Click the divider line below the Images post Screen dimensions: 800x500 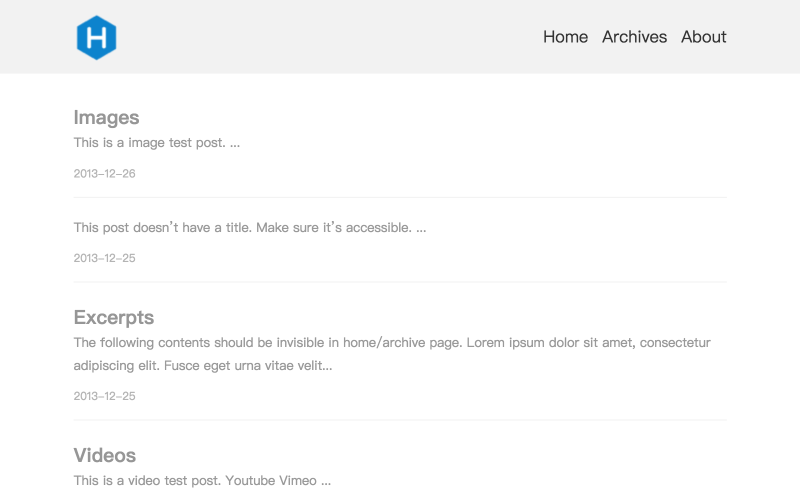coord(400,197)
